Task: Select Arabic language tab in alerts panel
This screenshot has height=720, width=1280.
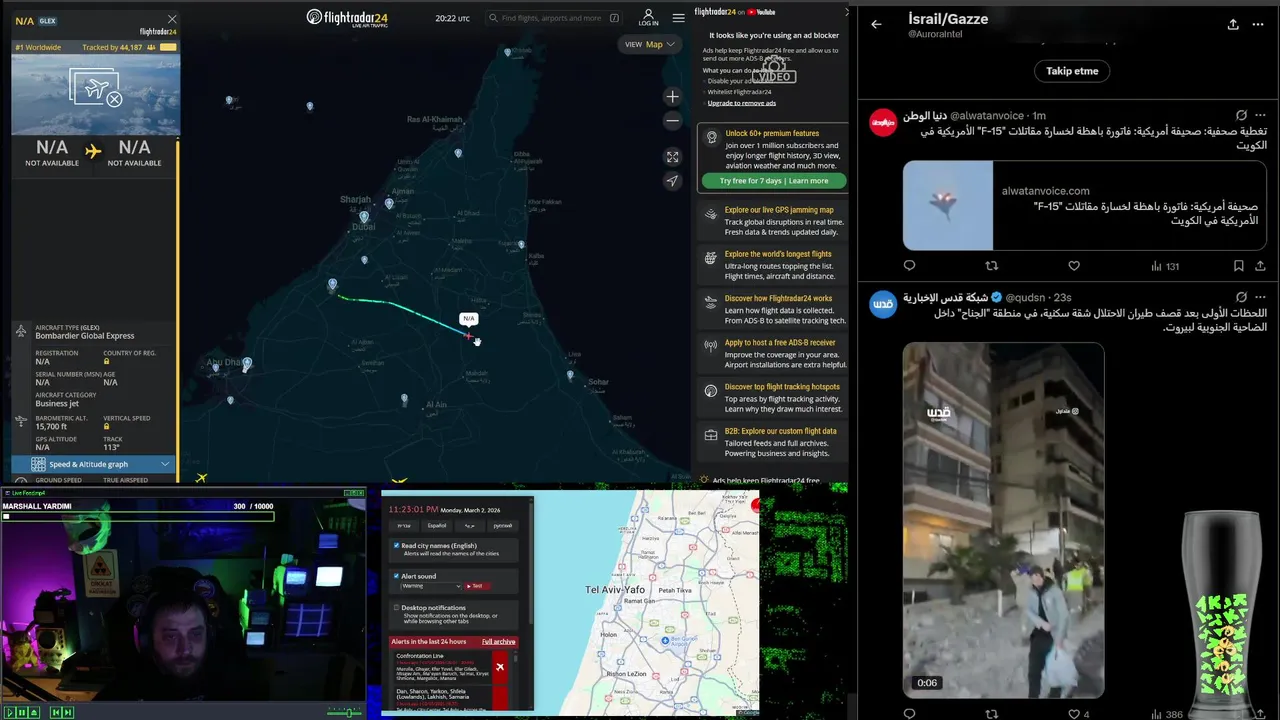Action: pyautogui.click(x=470, y=525)
